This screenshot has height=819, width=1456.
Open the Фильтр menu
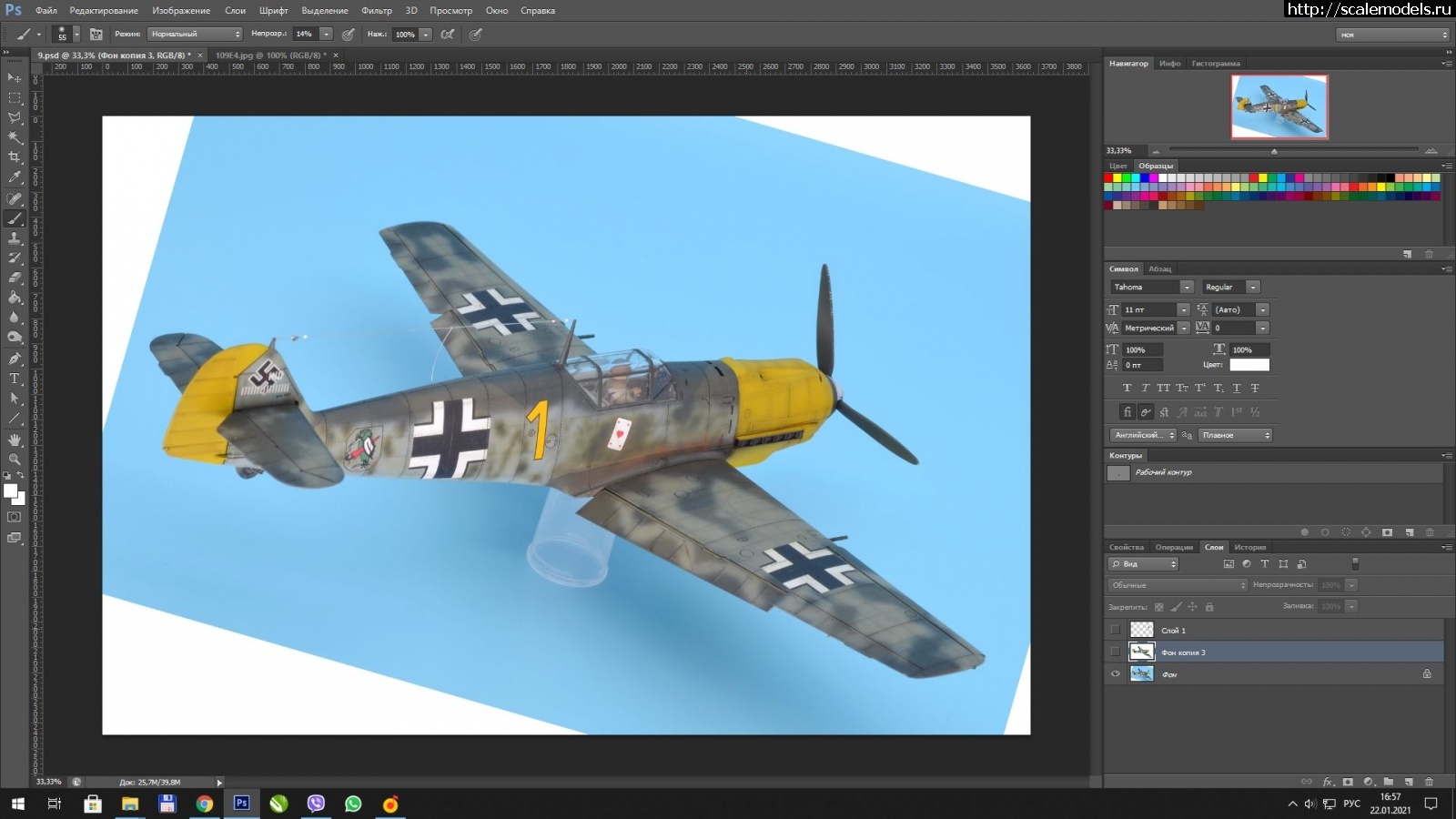click(377, 11)
